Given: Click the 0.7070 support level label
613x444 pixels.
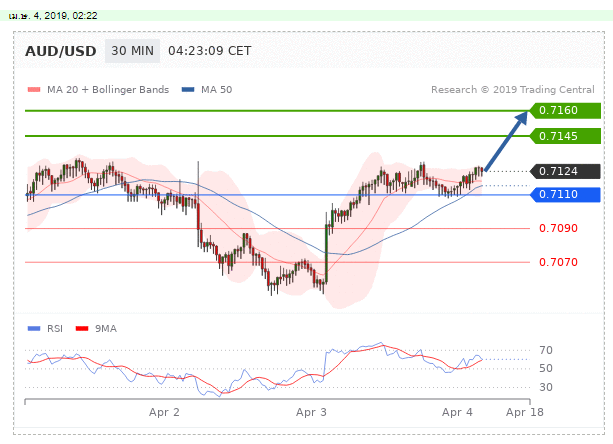Looking at the screenshot, I should (558, 262).
